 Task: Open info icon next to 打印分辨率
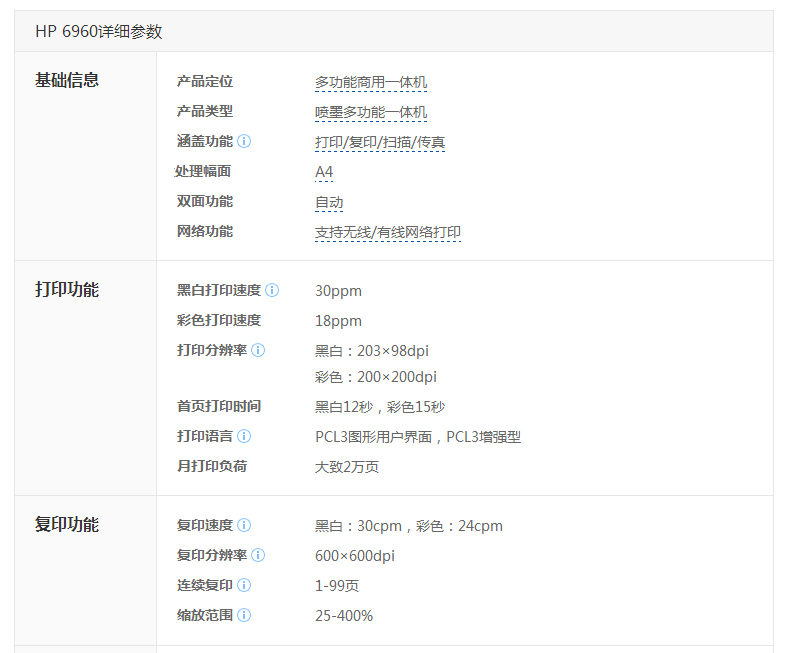click(258, 350)
